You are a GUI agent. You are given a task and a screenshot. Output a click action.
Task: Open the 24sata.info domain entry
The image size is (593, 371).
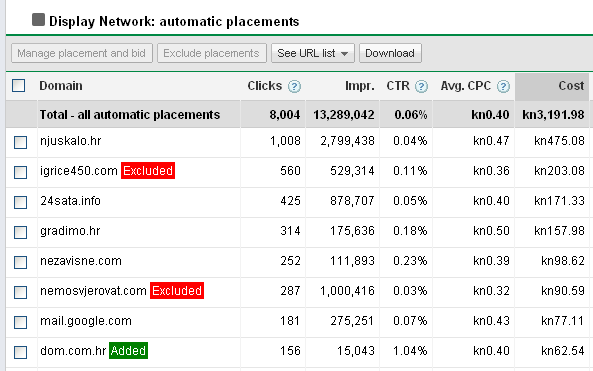(x=70, y=200)
